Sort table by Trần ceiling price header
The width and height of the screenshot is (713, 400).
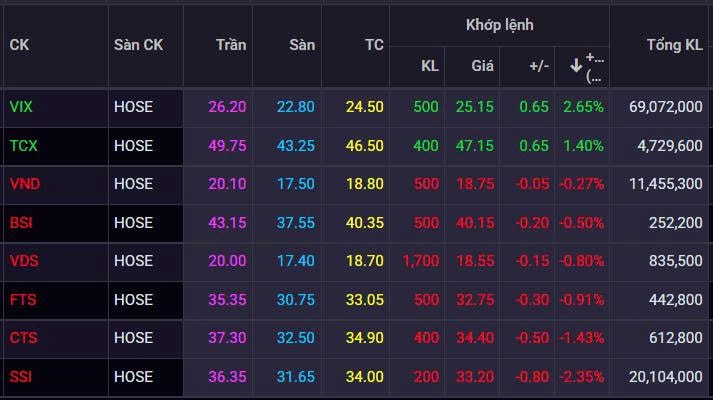coord(231,45)
